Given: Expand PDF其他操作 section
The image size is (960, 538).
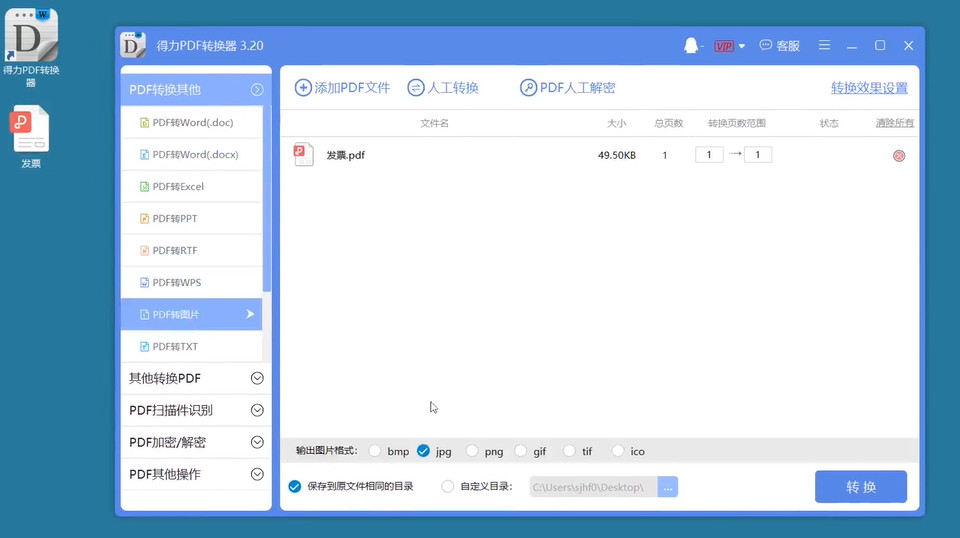Looking at the screenshot, I should [x=196, y=474].
